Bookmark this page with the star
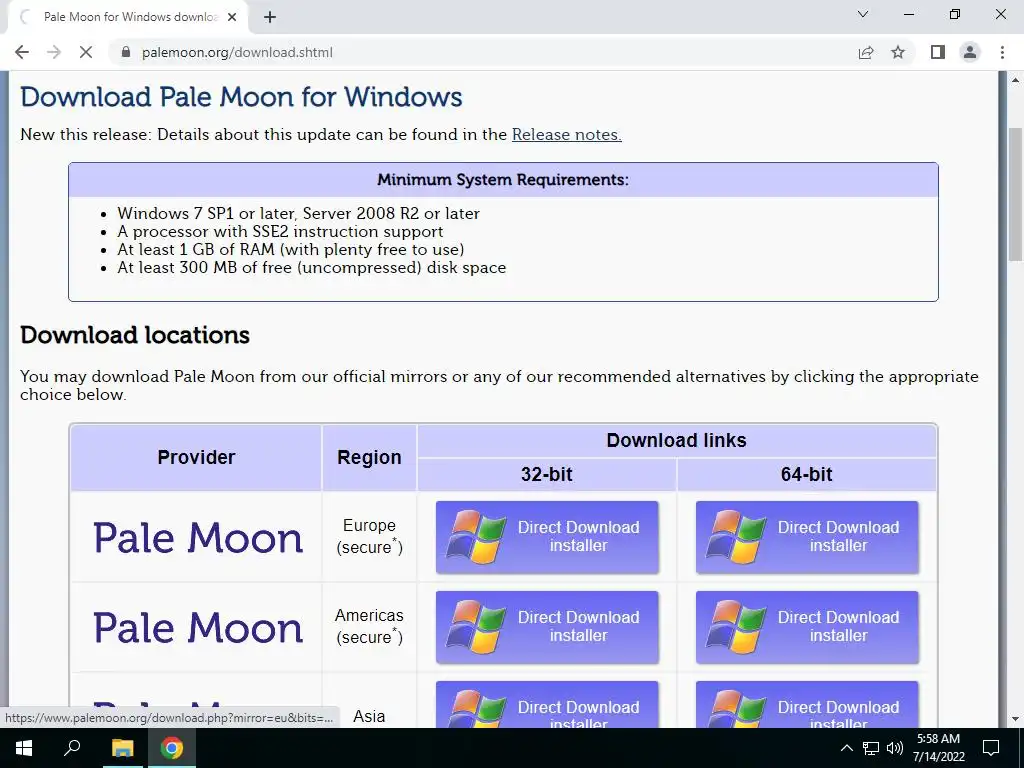Image resolution: width=1024 pixels, height=768 pixels. [x=898, y=52]
